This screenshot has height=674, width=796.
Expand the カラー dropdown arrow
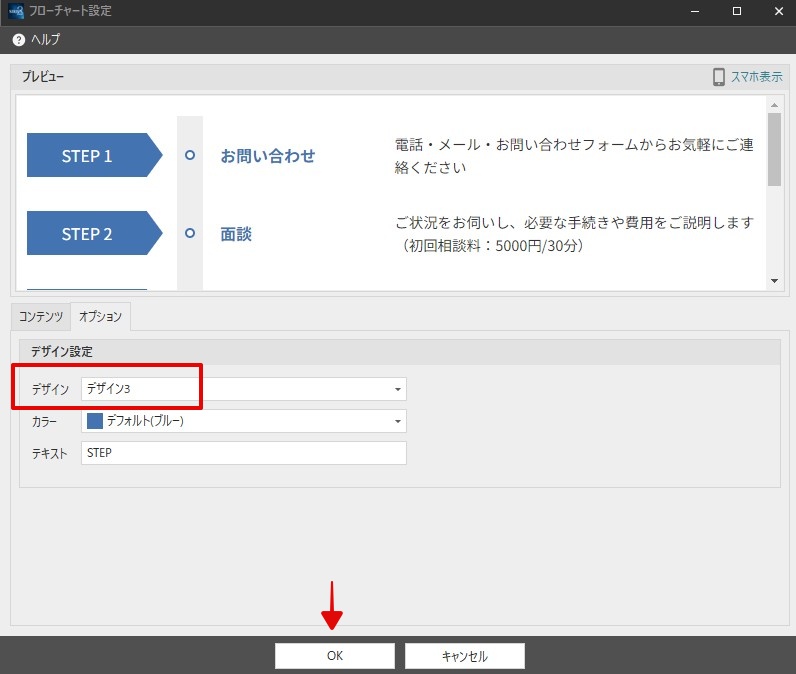click(x=397, y=421)
